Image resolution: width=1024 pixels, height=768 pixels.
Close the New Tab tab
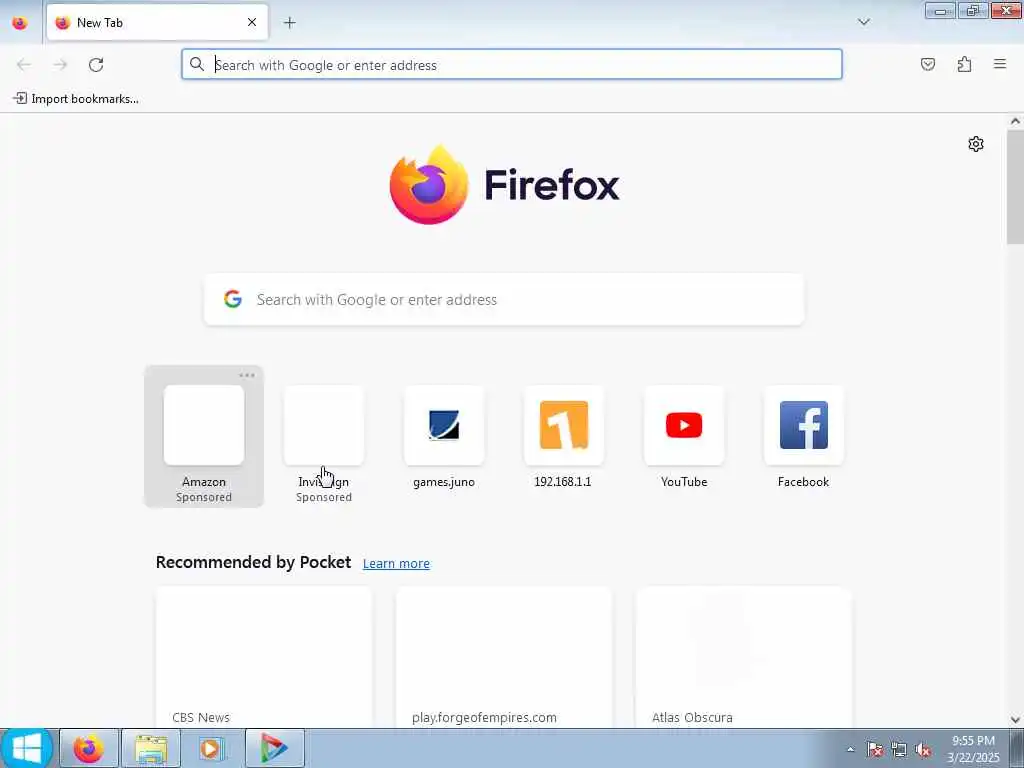(x=251, y=22)
